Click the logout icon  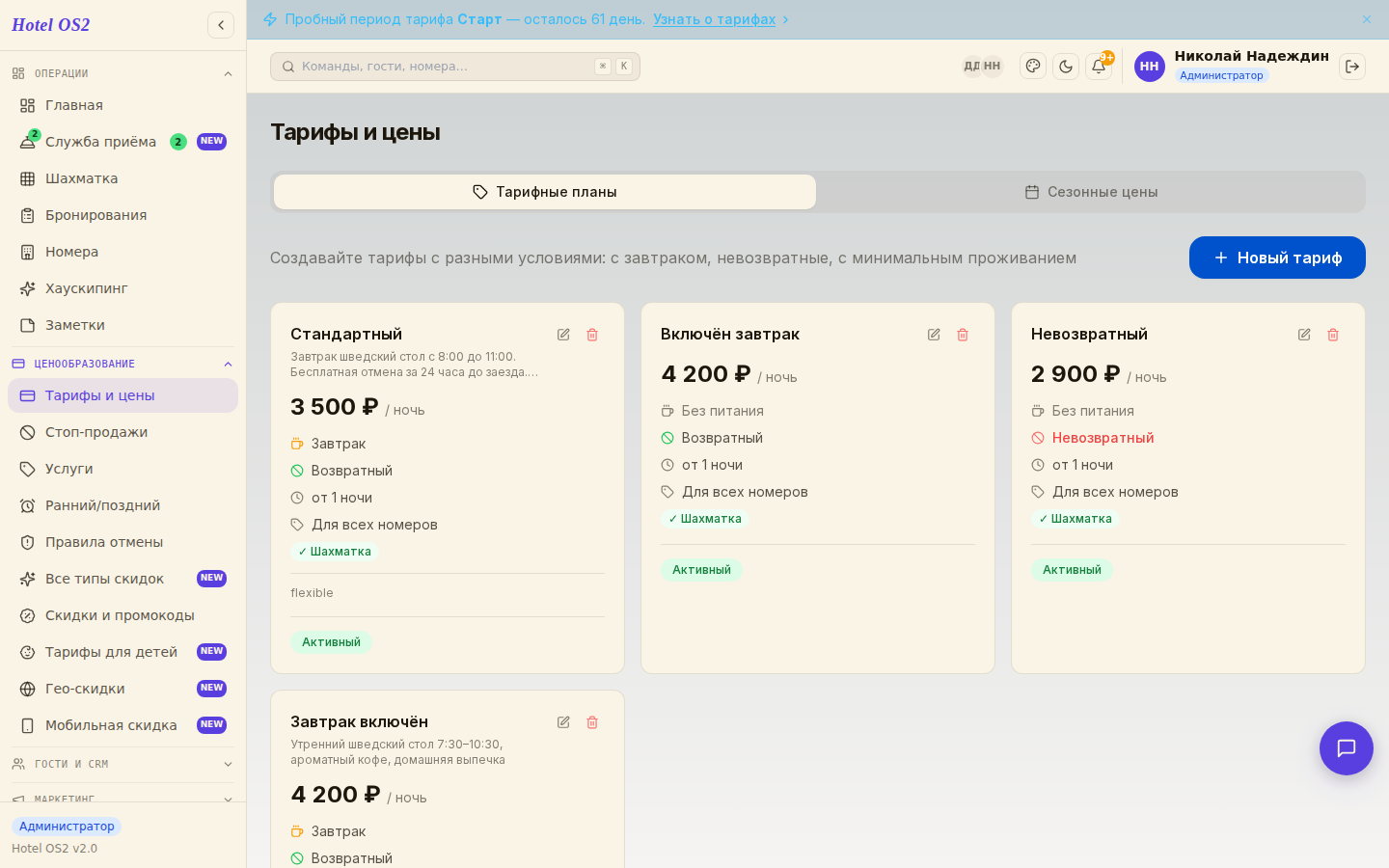(1352, 67)
